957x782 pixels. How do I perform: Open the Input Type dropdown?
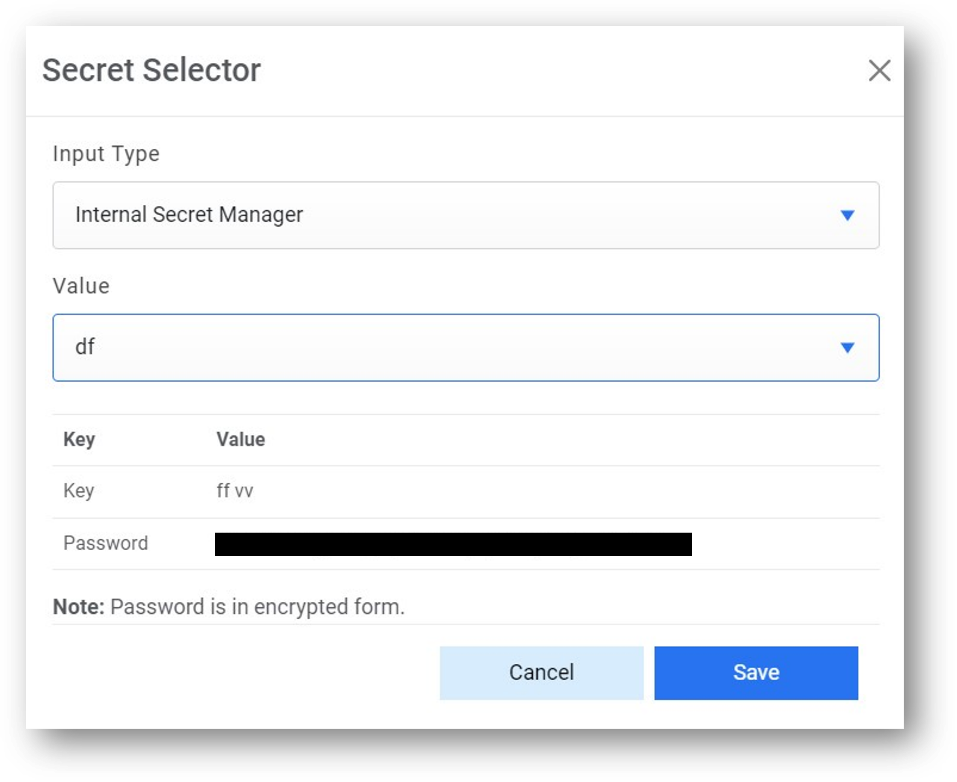pos(466,215)
